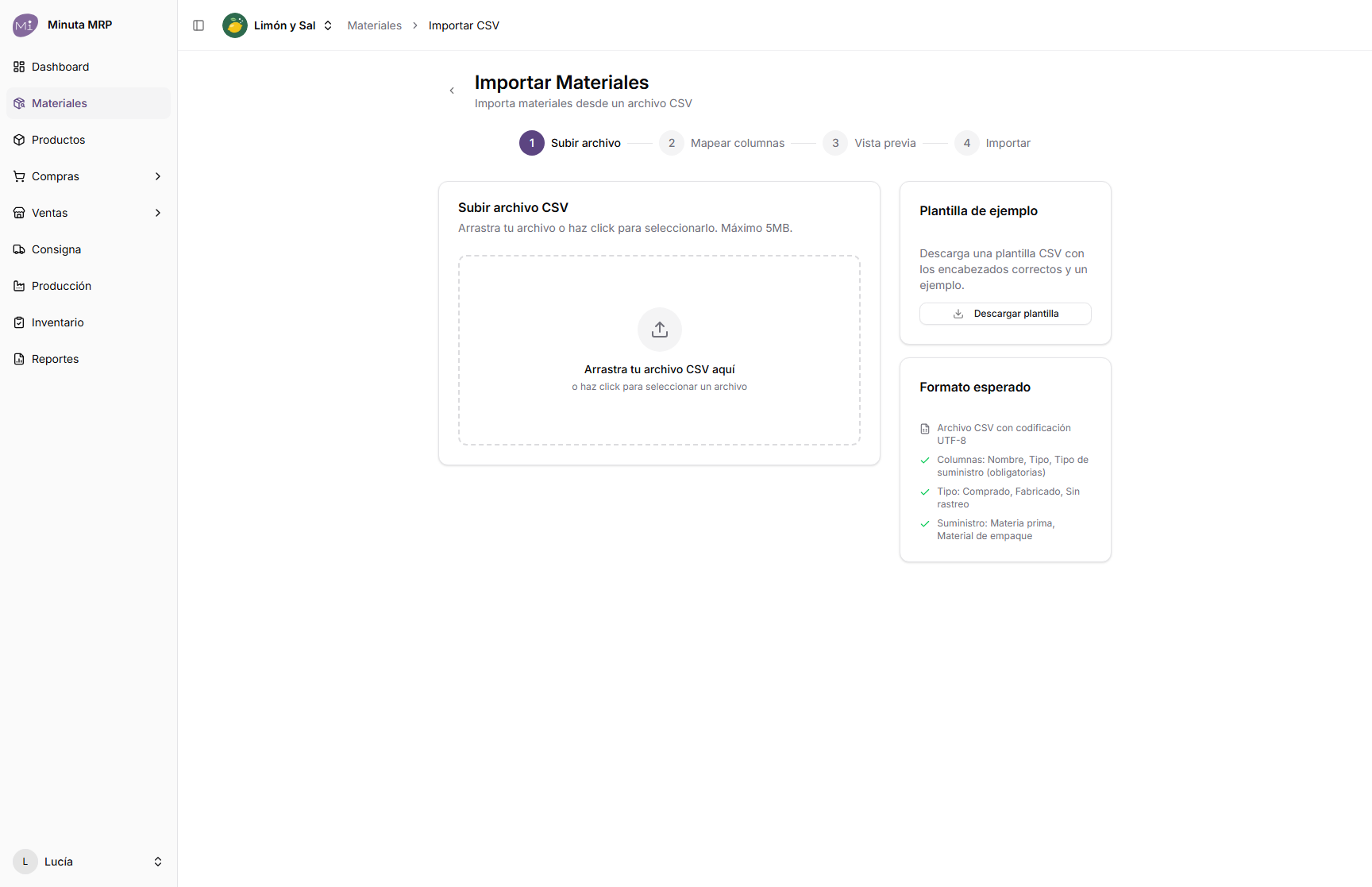This screenshot has width=1372, height=887.
Task: Click the download icon in Descargar plantilla
Action: 958,314
